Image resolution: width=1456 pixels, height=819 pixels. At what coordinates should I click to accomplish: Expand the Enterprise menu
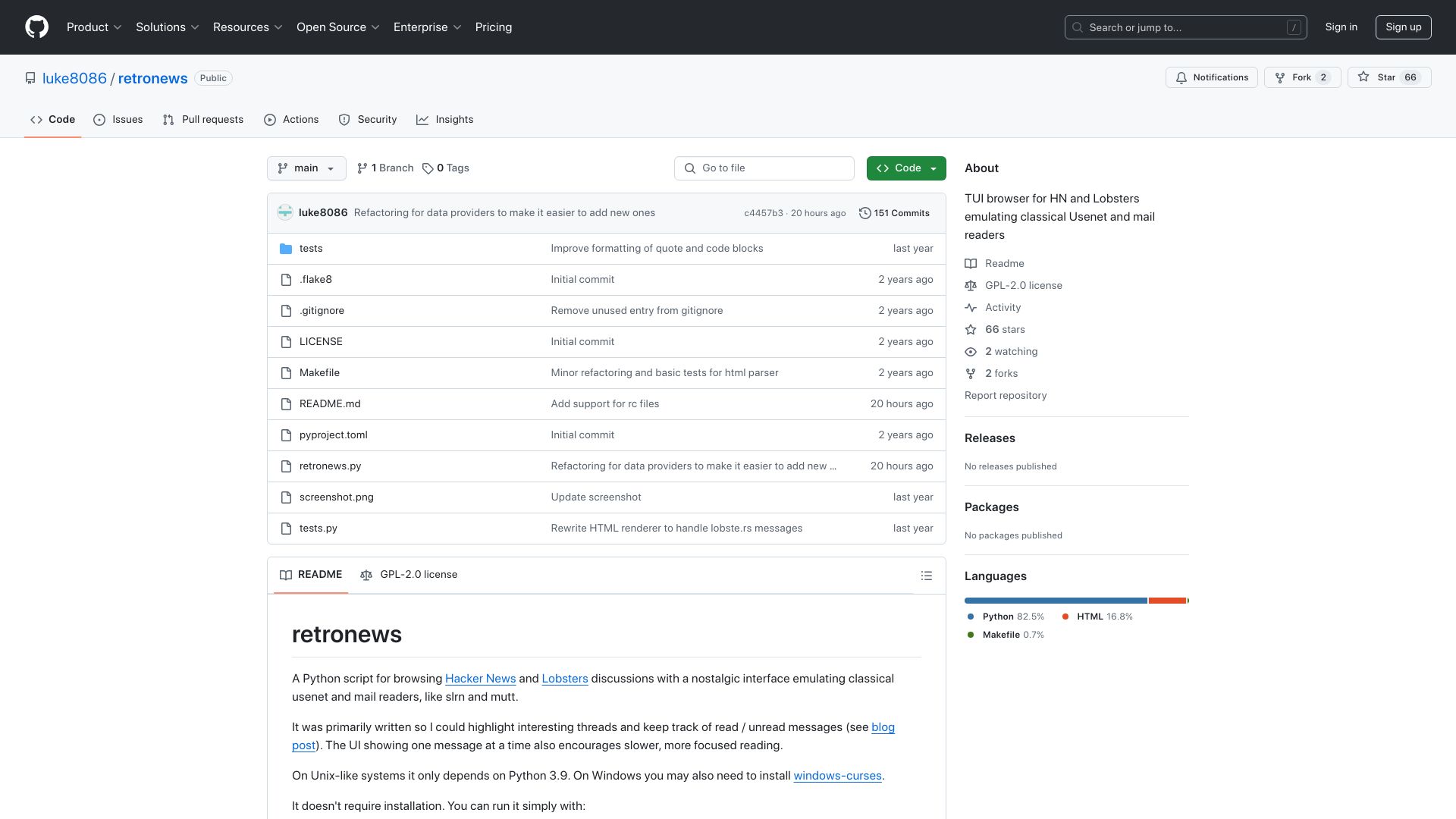pos(427,27)
